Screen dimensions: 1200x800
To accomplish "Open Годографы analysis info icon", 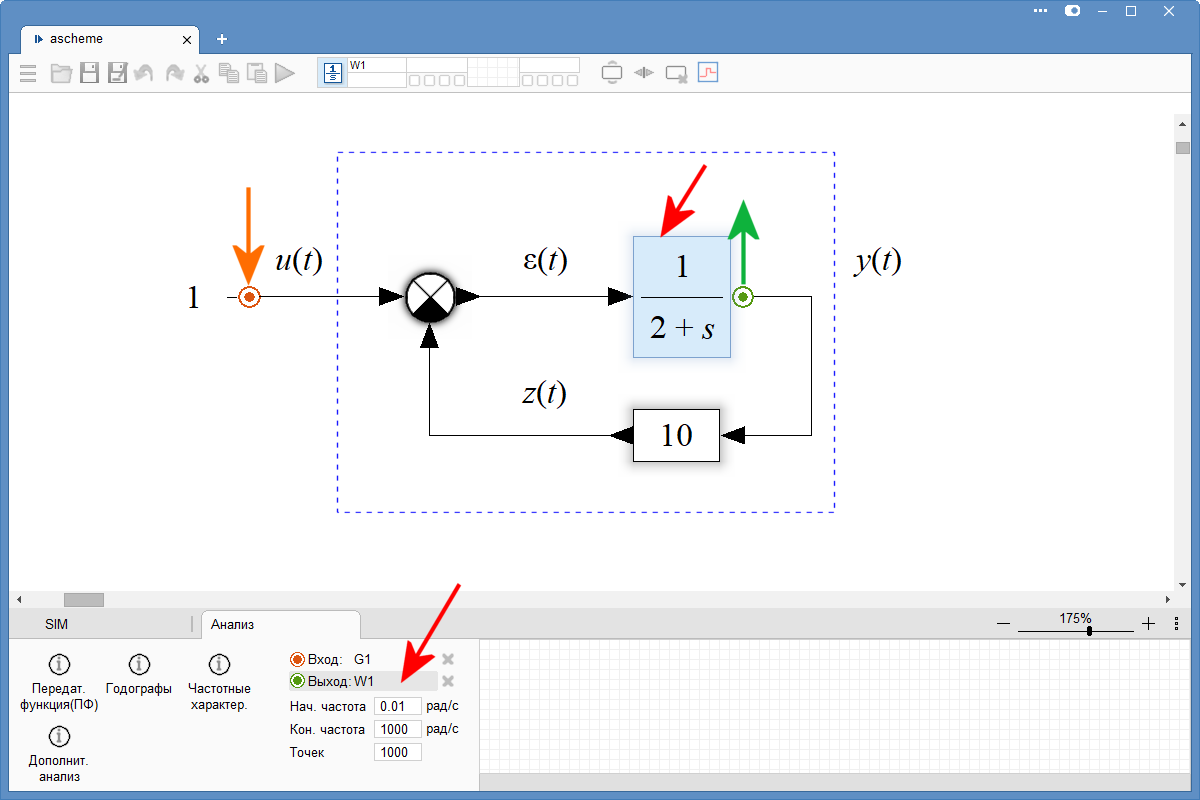I will point(139,665).
